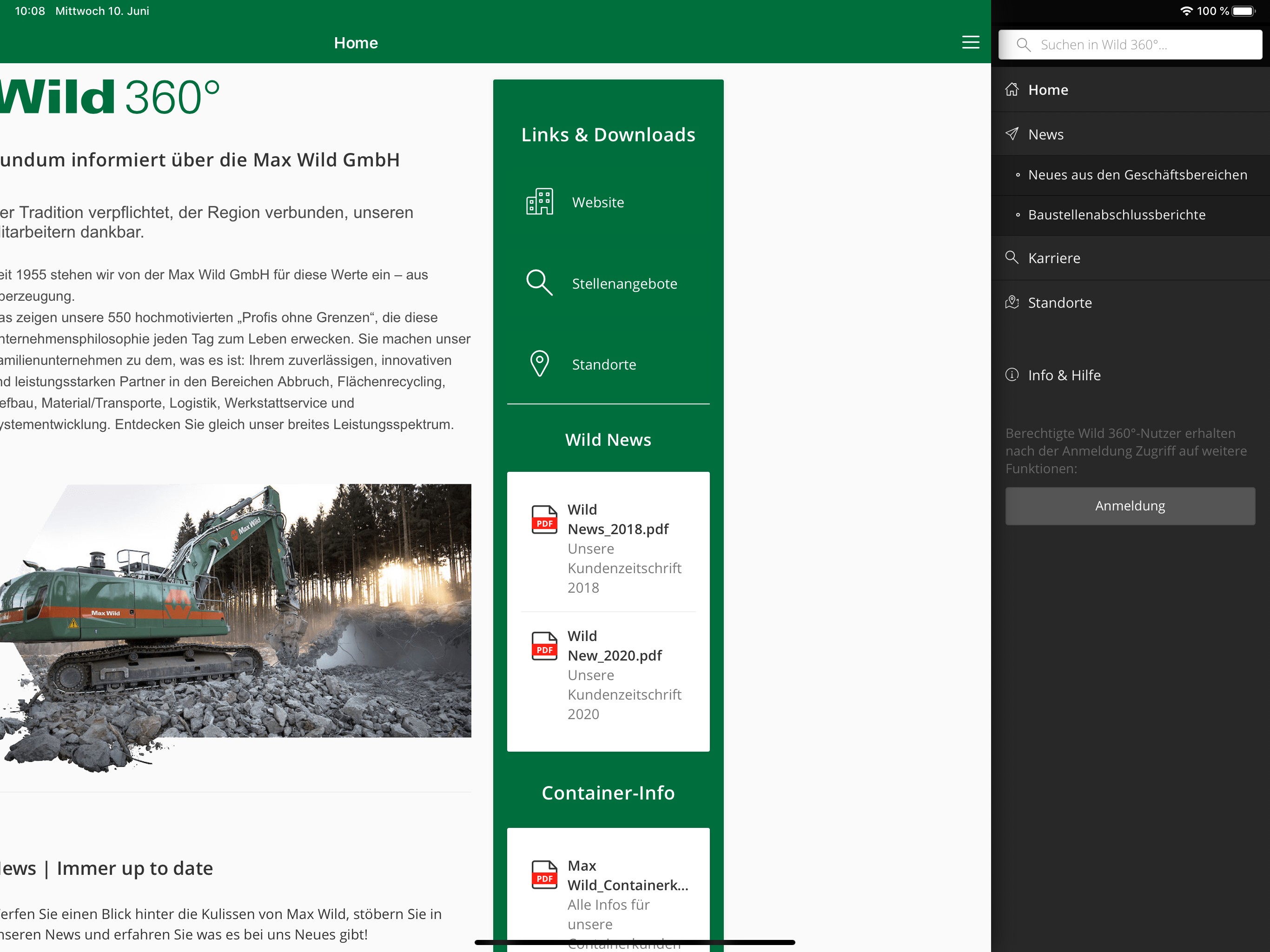
Task: Click the Home house icon
Action: pyautogui.click(x=1012, y=90)
